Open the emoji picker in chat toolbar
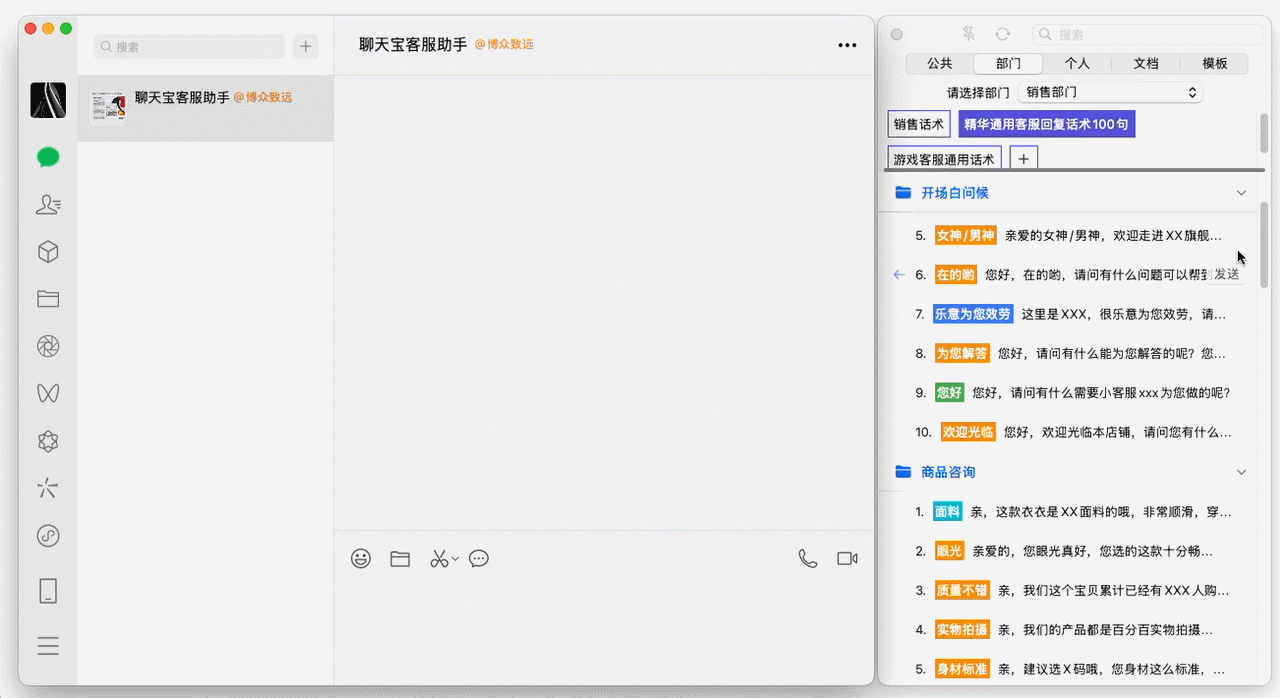The width and height of the screenshot is (1280, 698). 361,559
